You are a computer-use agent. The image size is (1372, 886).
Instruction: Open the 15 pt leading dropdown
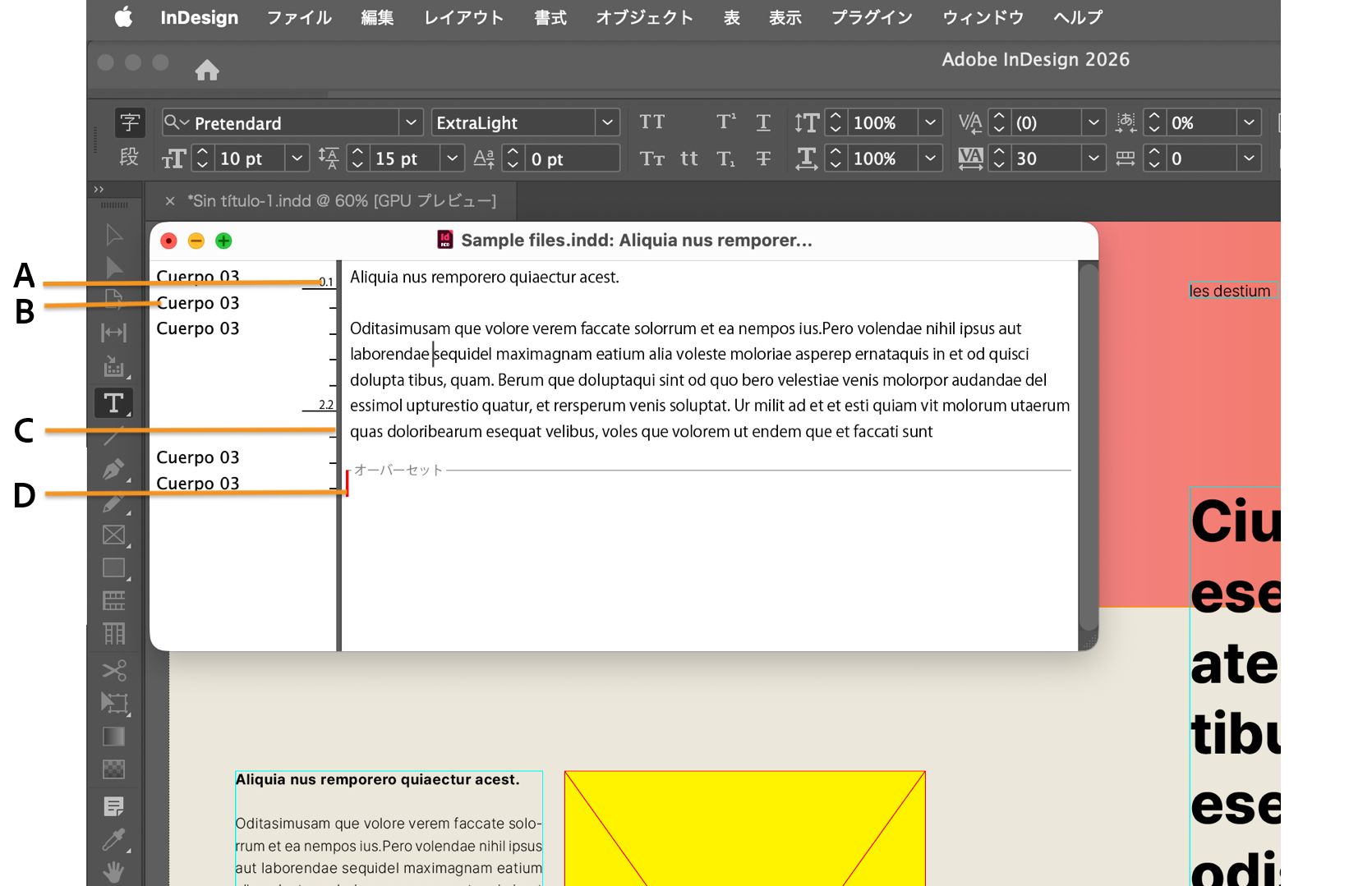coord(452,158)
